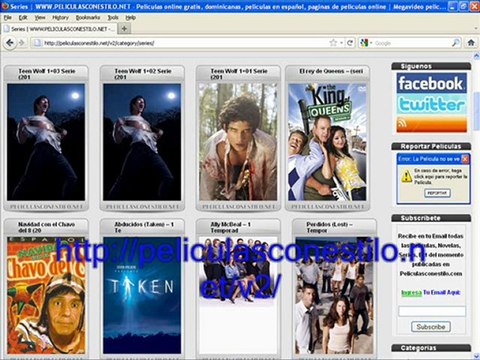Viewport: 480px width, 360px height.
Task: Open the View menu
Action: [40, 18]
